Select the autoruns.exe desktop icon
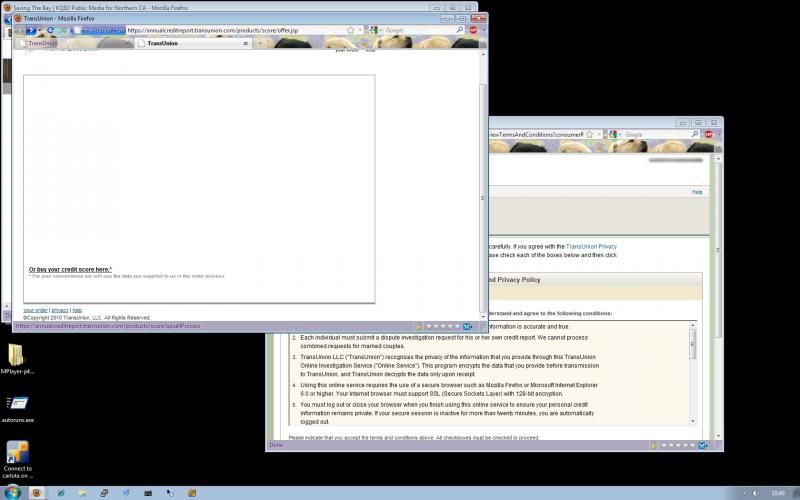 tap(17, 405)
